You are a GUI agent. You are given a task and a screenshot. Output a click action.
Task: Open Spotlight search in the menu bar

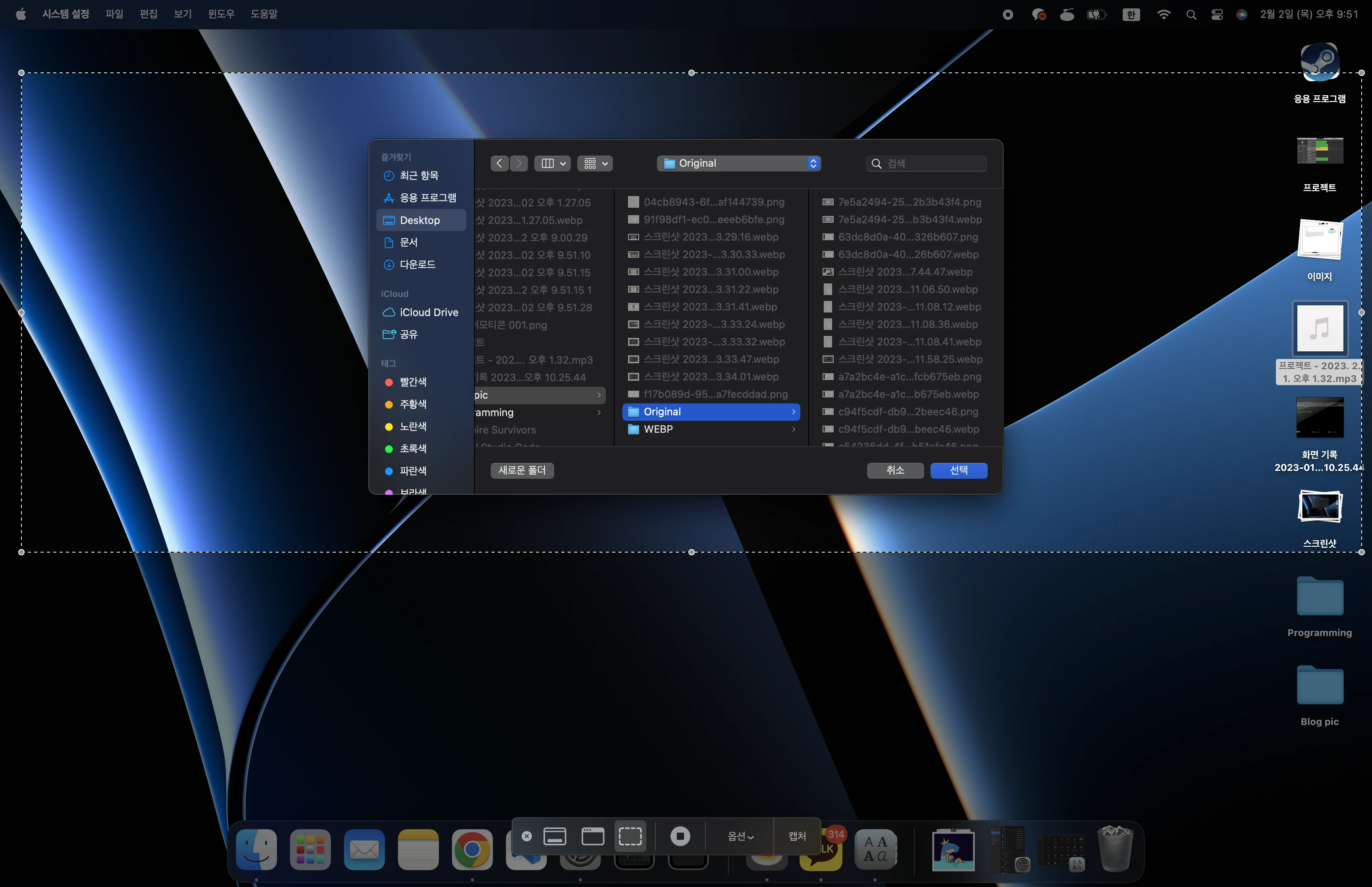coord(1191,15)
